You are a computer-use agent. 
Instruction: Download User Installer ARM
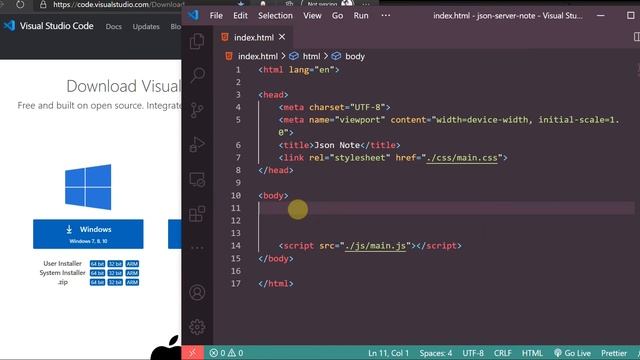[x=132, y=264]
